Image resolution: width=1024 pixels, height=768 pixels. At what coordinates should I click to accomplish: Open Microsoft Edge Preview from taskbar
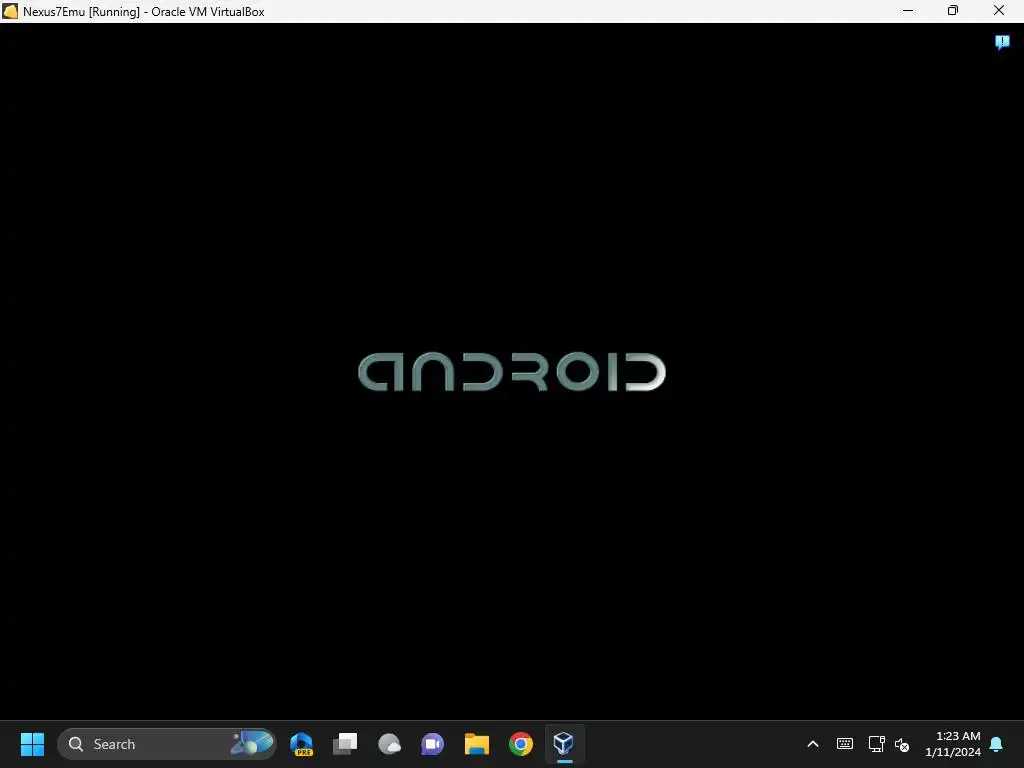302,744
